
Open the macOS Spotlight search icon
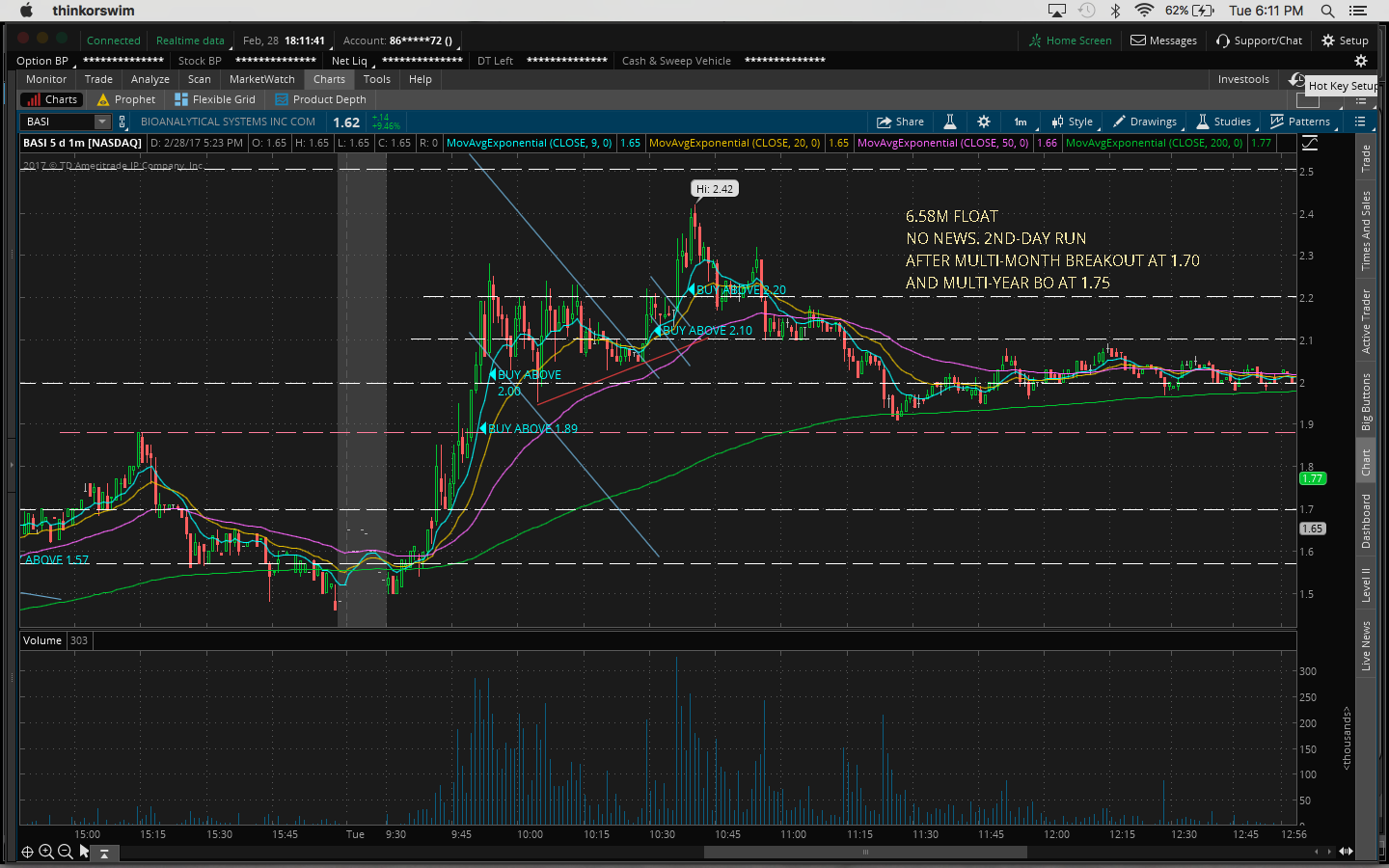(x=1327, y=11)
